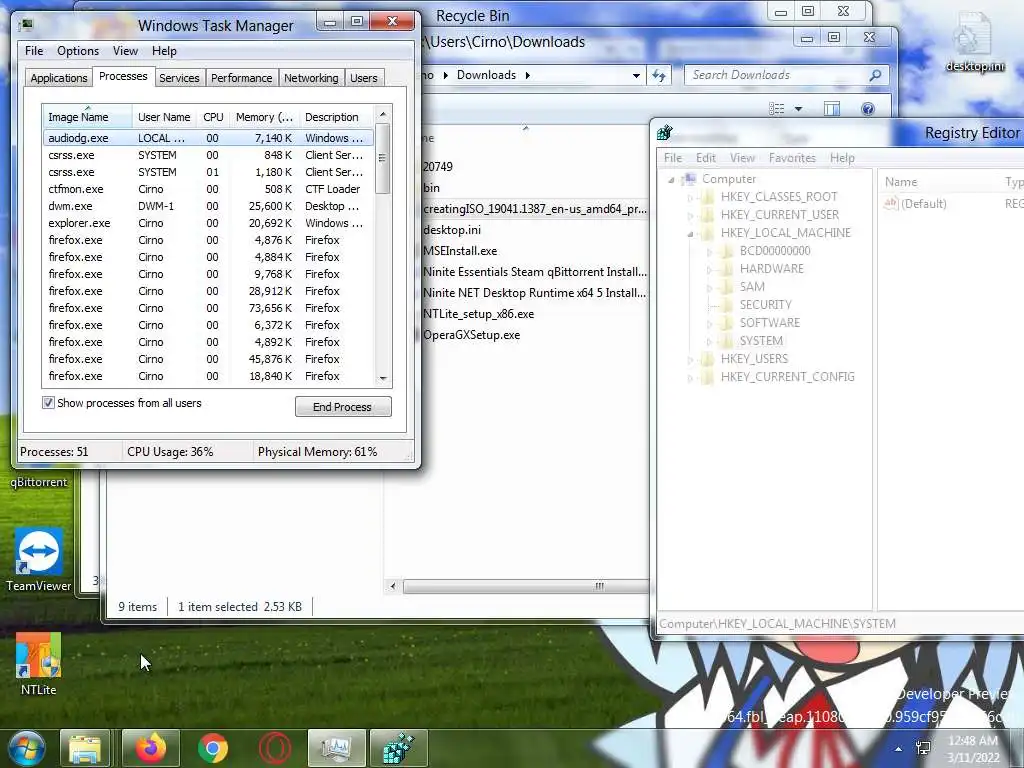
Task: Open the Windows Start orb
Action: point(25,748)
